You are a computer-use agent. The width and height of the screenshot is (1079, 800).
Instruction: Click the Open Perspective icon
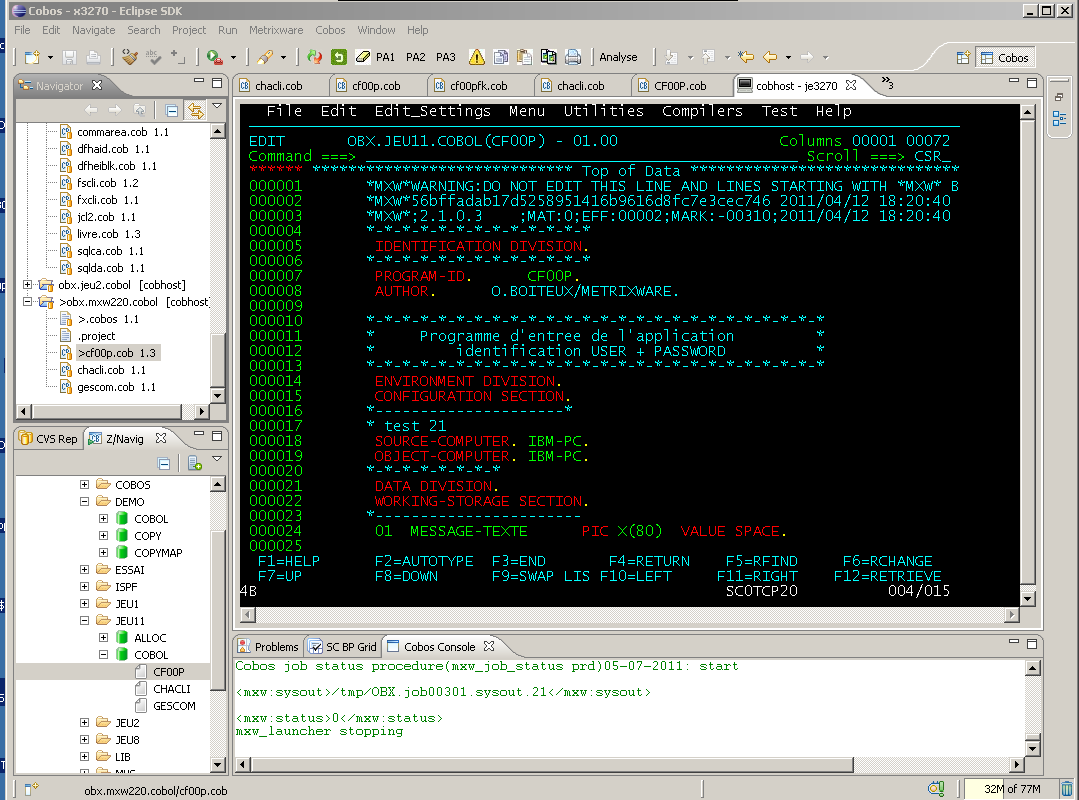click(963, 58)
